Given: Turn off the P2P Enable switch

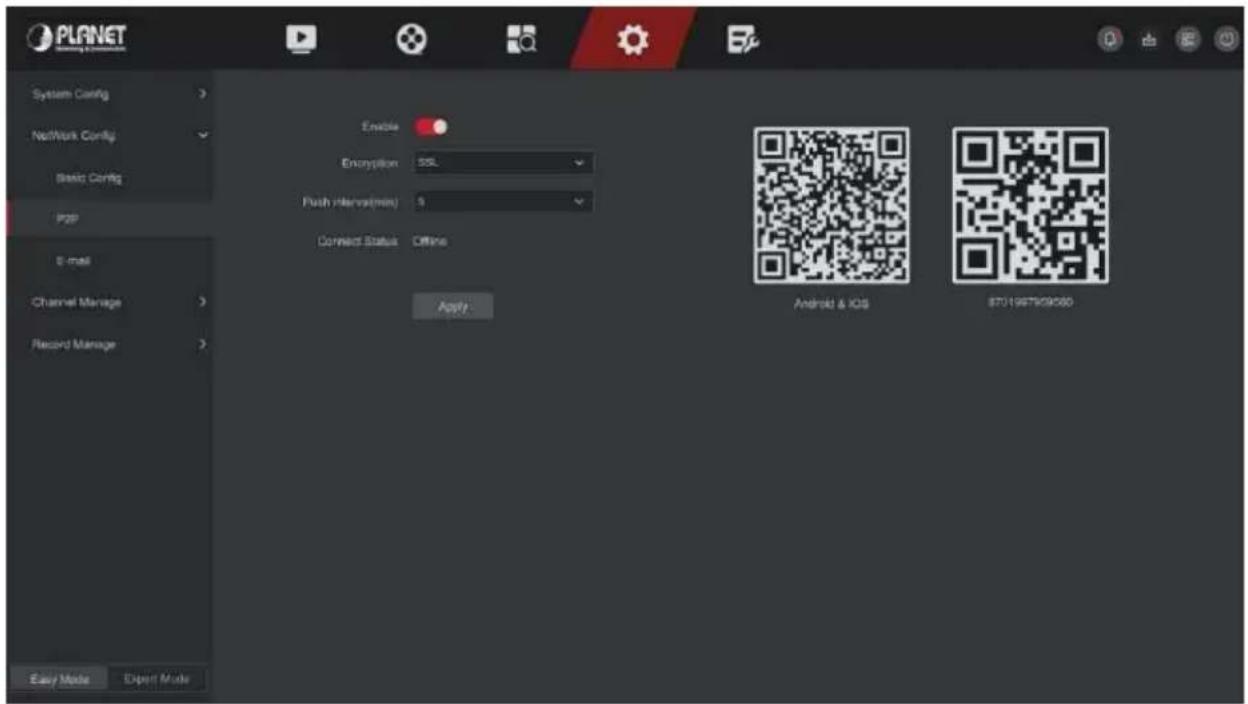Looking at the screenshot, I should (432, 127).
